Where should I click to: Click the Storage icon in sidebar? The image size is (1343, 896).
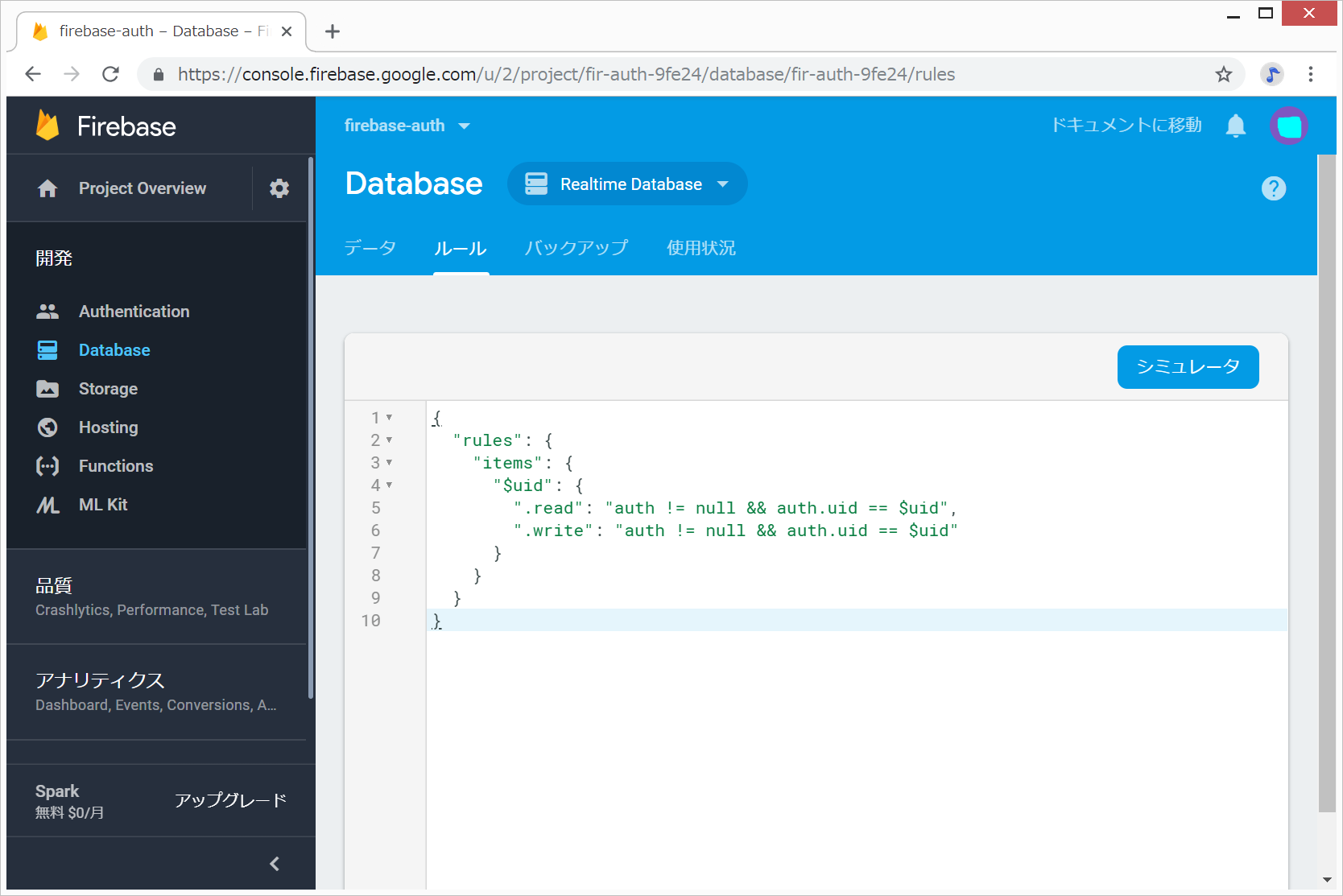tap(48, 389)
